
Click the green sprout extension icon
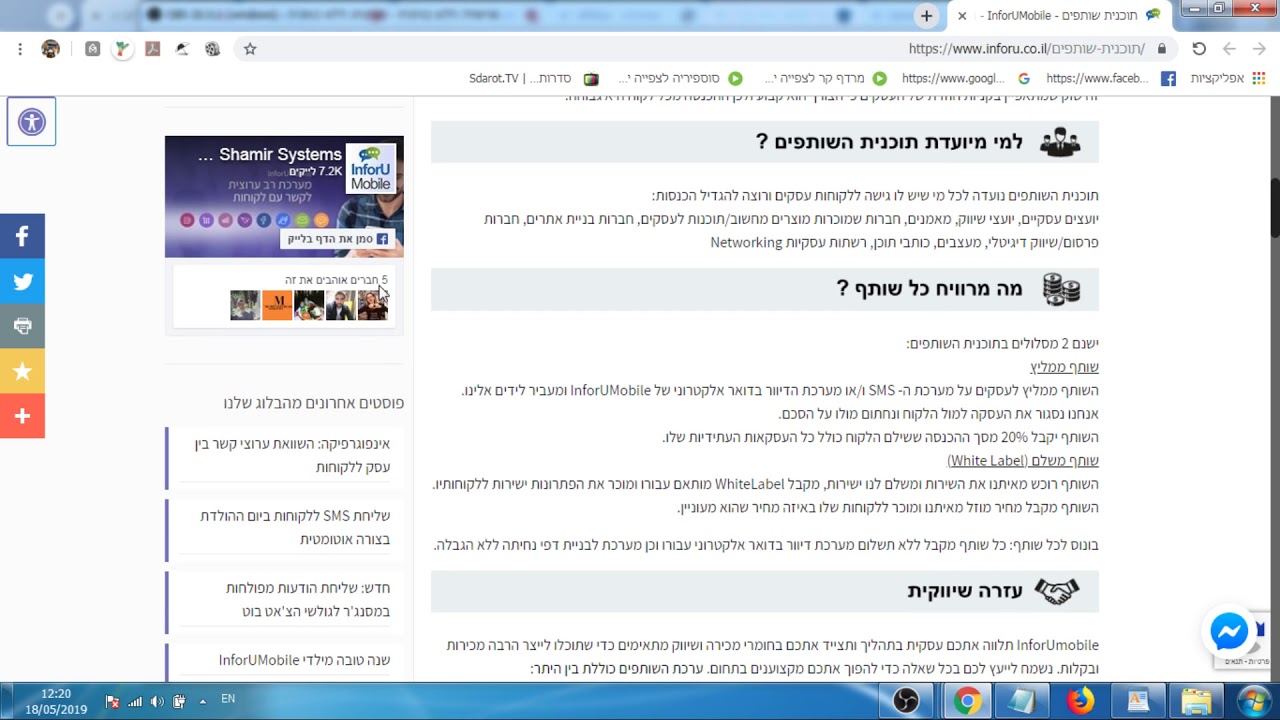pyautogui.click(x=122, y=49)
